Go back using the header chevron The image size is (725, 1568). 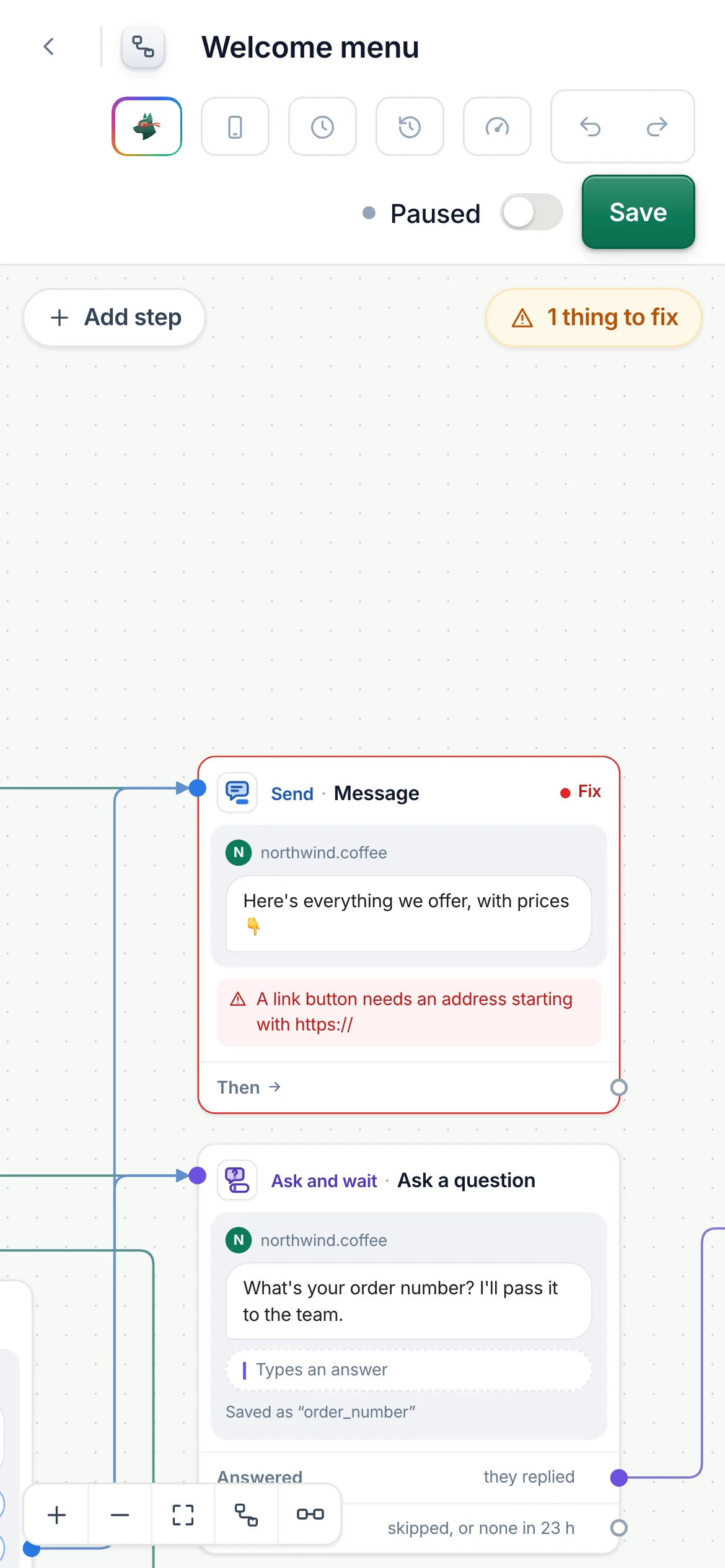point(48,46)
